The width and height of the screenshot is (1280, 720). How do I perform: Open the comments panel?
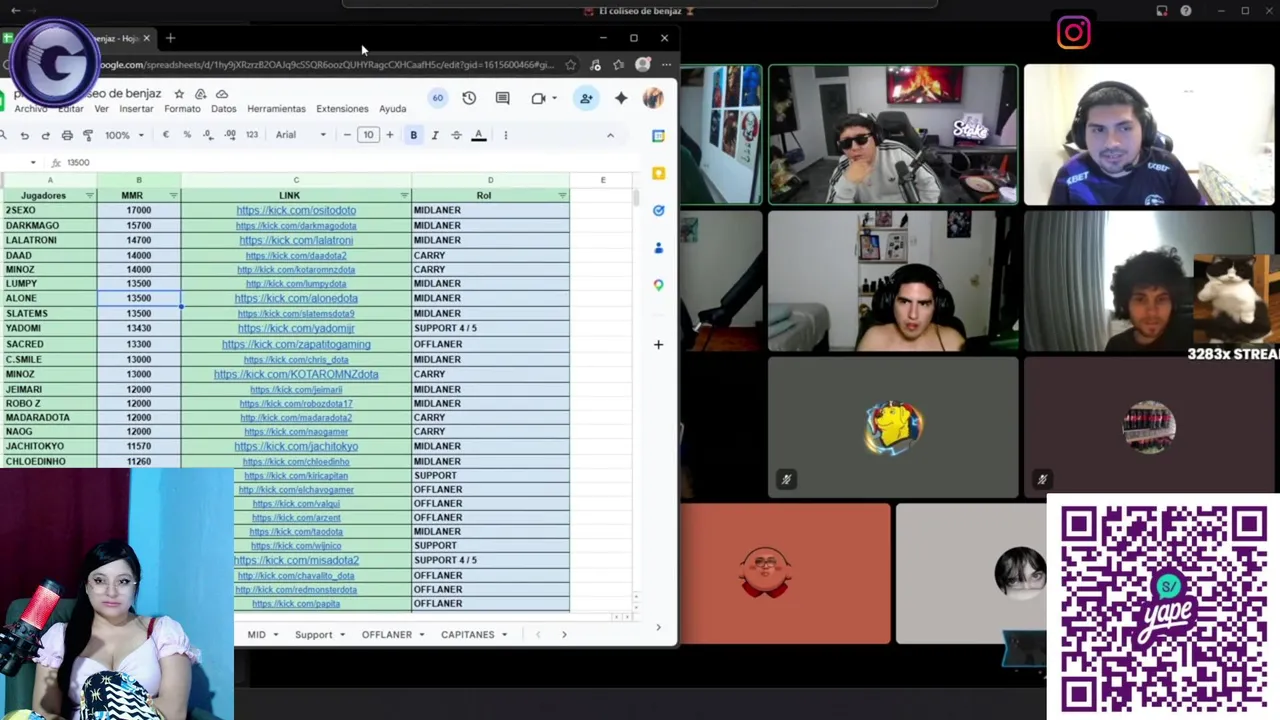502,98
